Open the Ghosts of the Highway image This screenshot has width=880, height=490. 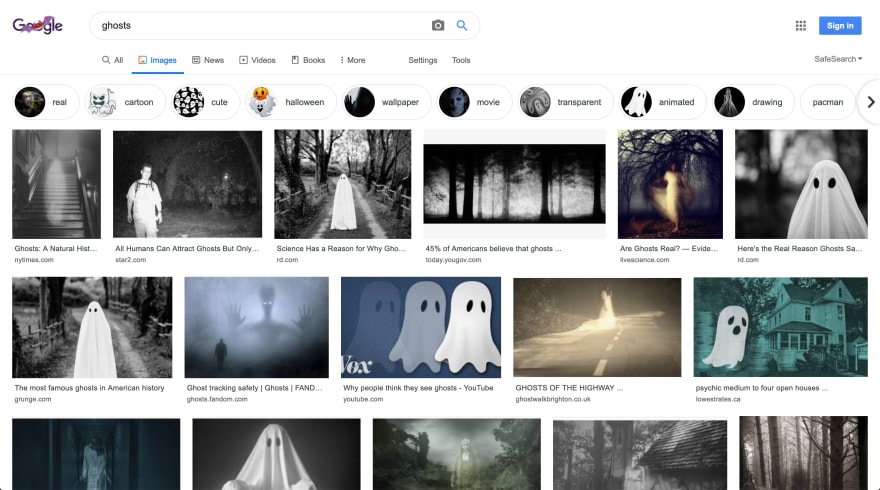click(597, 327)
